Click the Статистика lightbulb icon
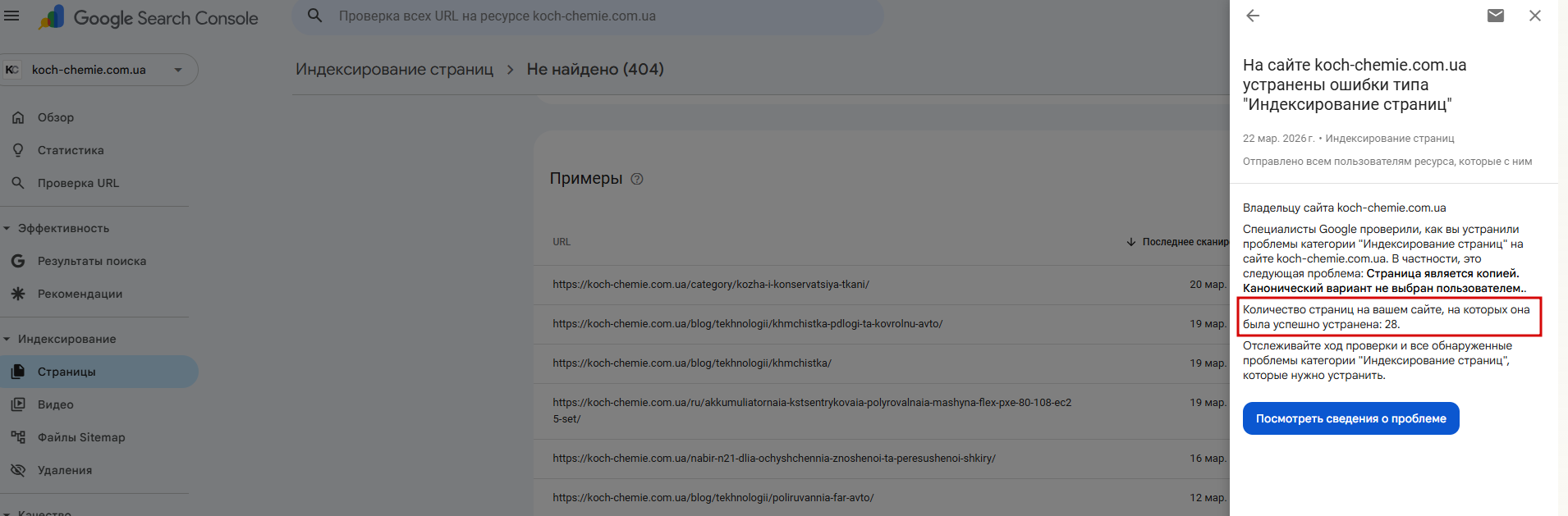This screenshot has width=1568, height=516. click(18, 150)
